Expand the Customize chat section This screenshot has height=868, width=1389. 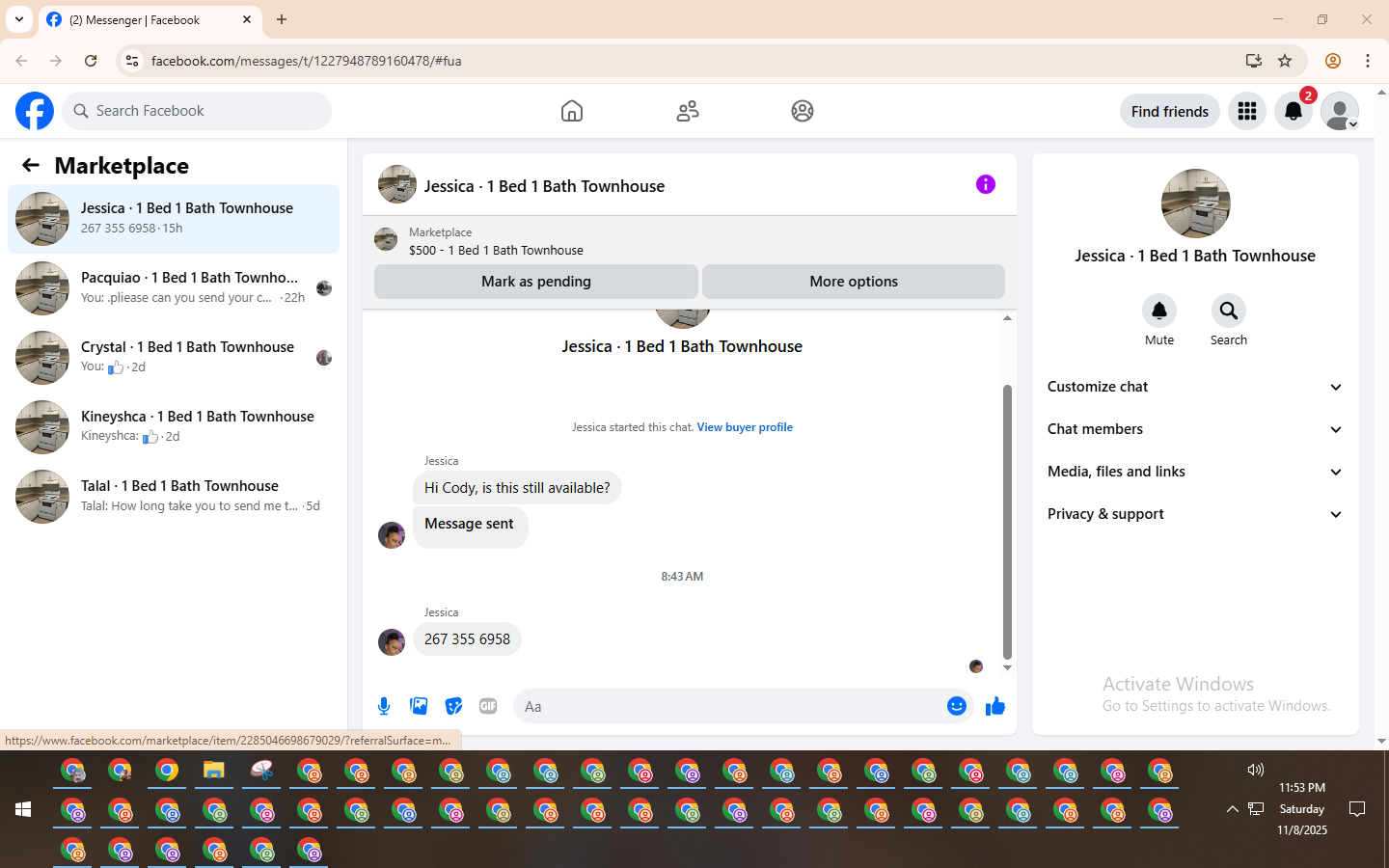tap(1195, 387)
